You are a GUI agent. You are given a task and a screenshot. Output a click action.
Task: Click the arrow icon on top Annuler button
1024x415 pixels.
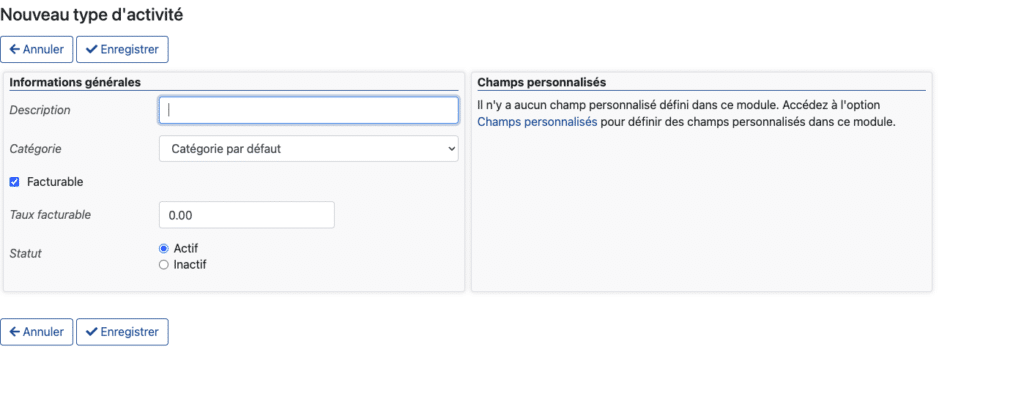click(x=14, y=49)
